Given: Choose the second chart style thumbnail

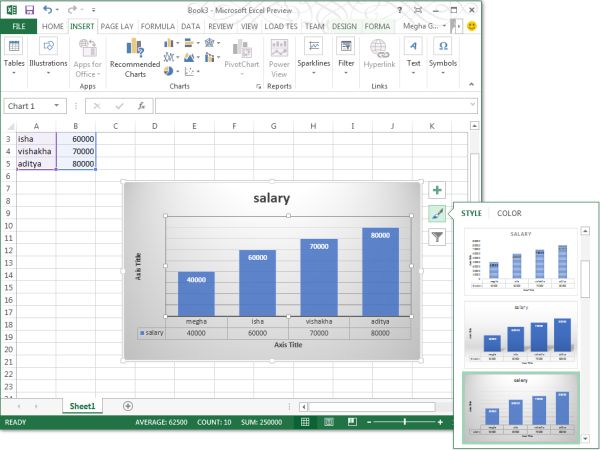Looking at the screenshot, I should pyautogui.click(x=521, y=335).
